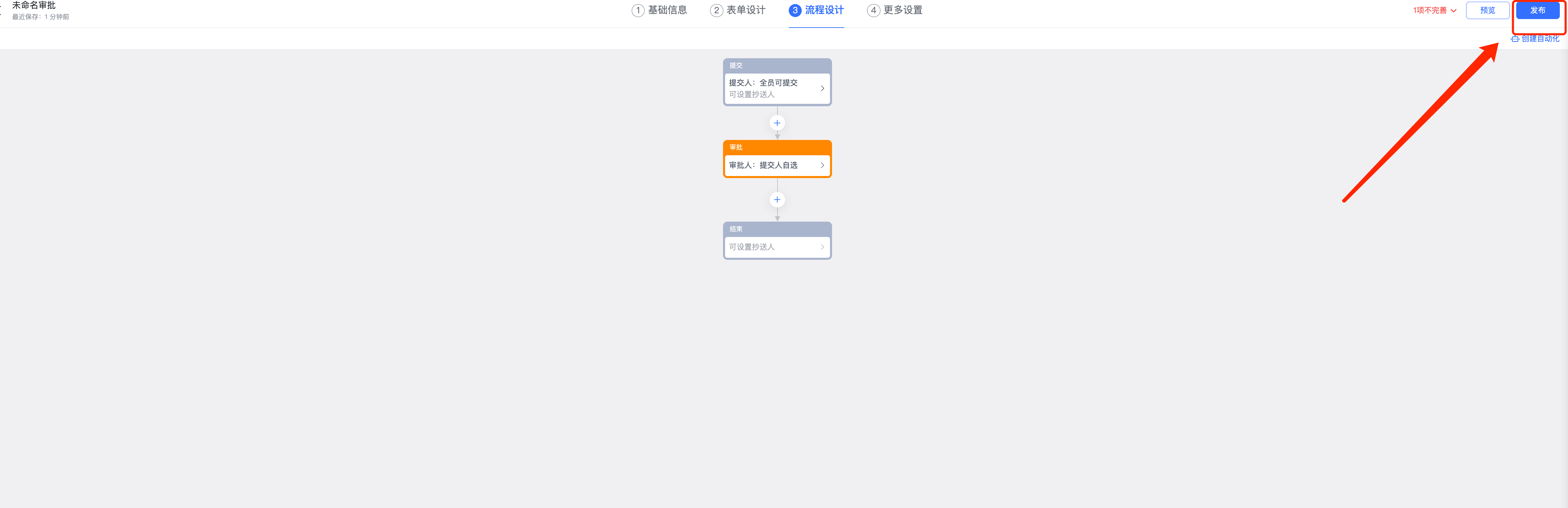The height and width of the screenshot is (508, 1568).
Task: Click 提交人：全员可提交 text
Action: coord(763,83)
